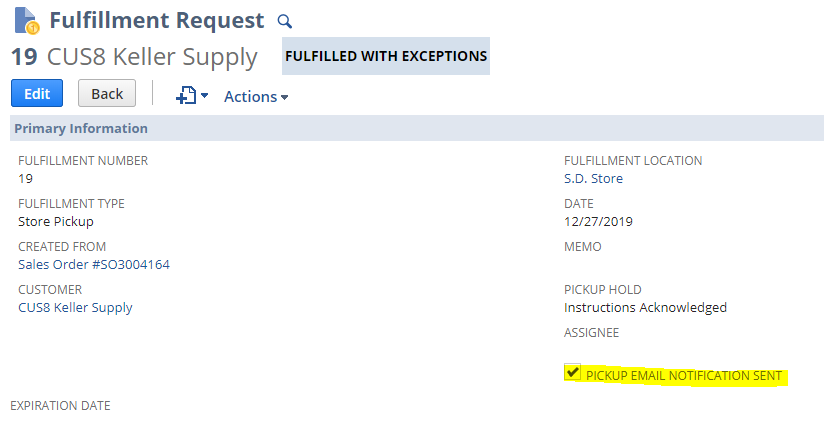Click the Back button
The width and height of the screenshot is (824, 440).
[x=107, y=93]
